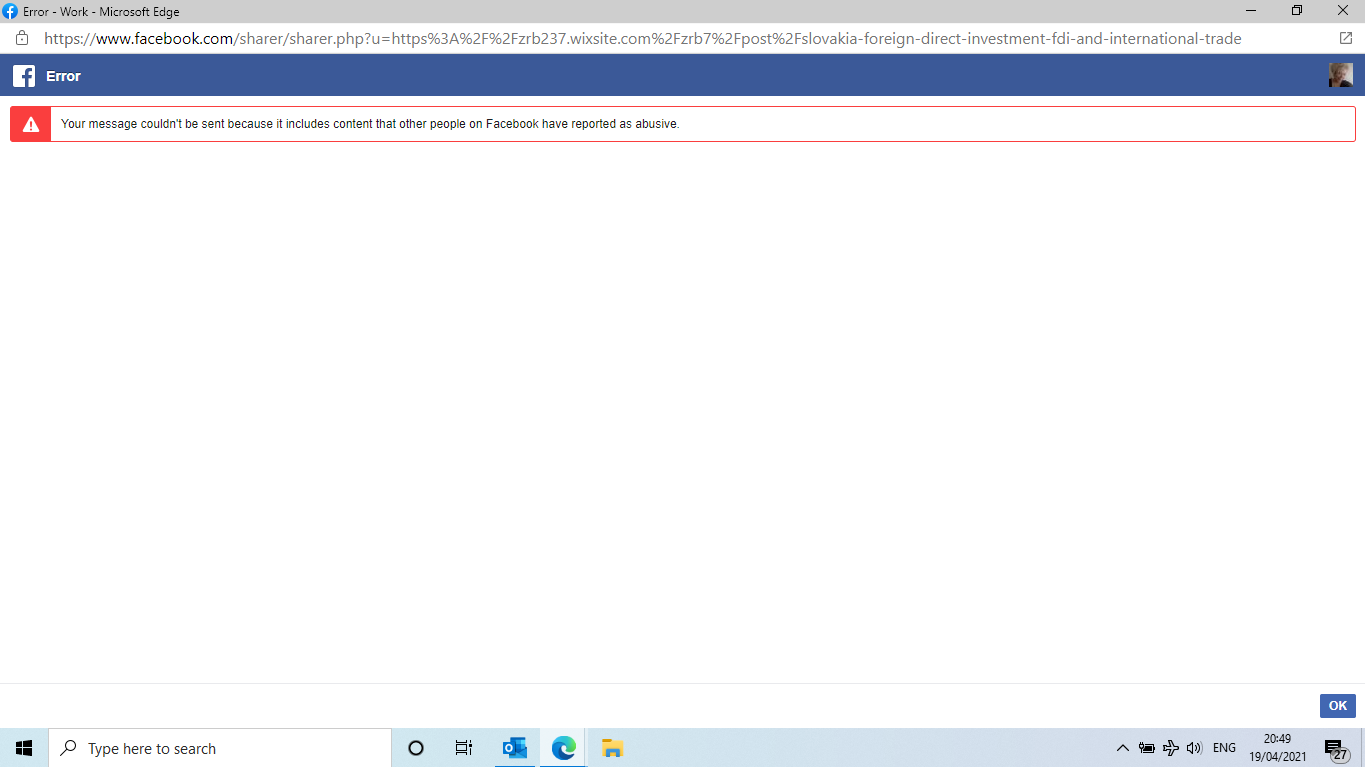Dismiss the error with the OK button

[x=1337, y=705]
